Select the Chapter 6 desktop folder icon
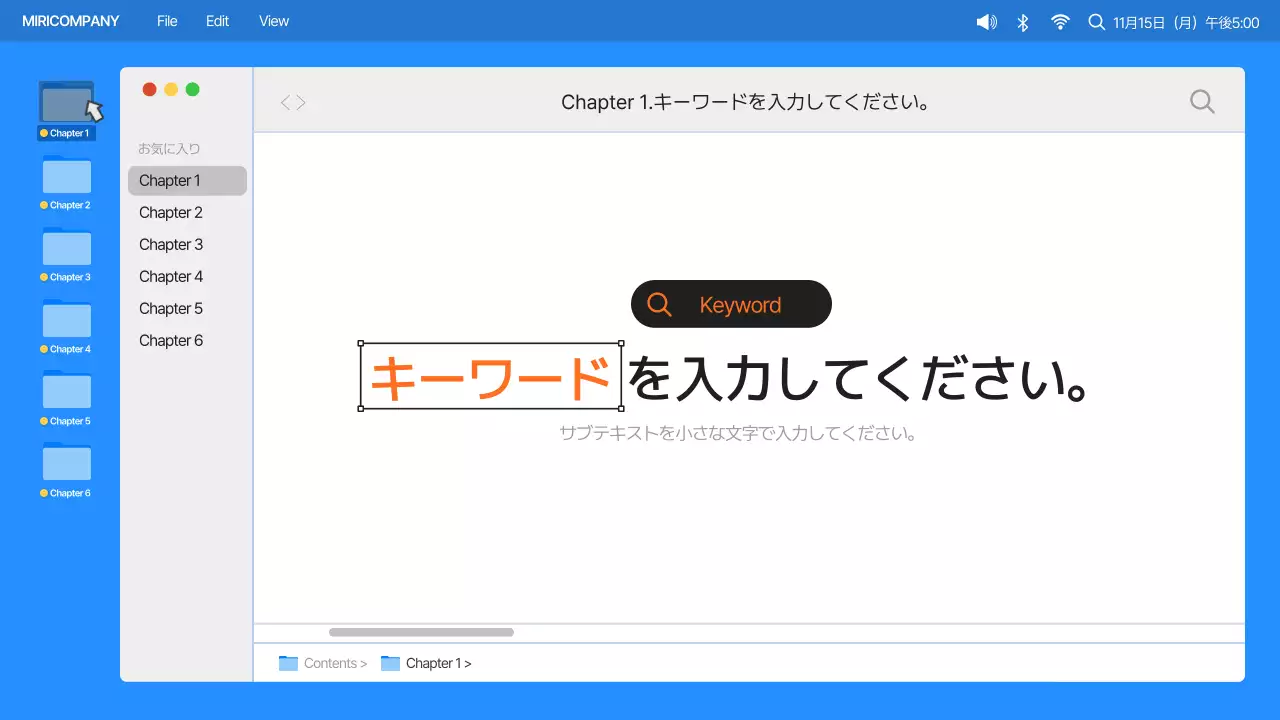The height and width of the screenshot is (720, 1280). coord(66,464)
